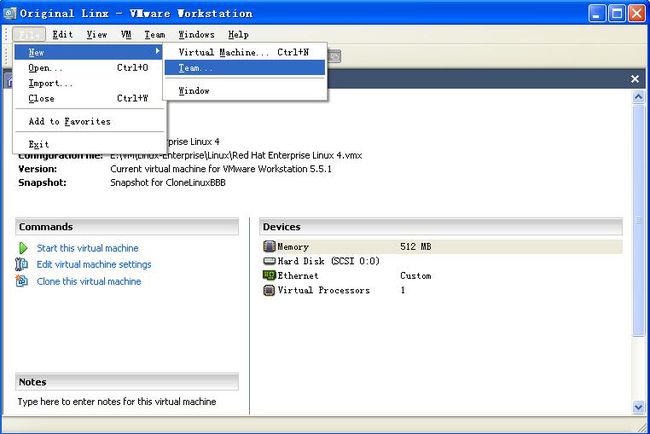Image resolution: width=650 pixels, height=434 pixels.
Task: Click the Clone virtual machine icon
Action: coord(22,281)
